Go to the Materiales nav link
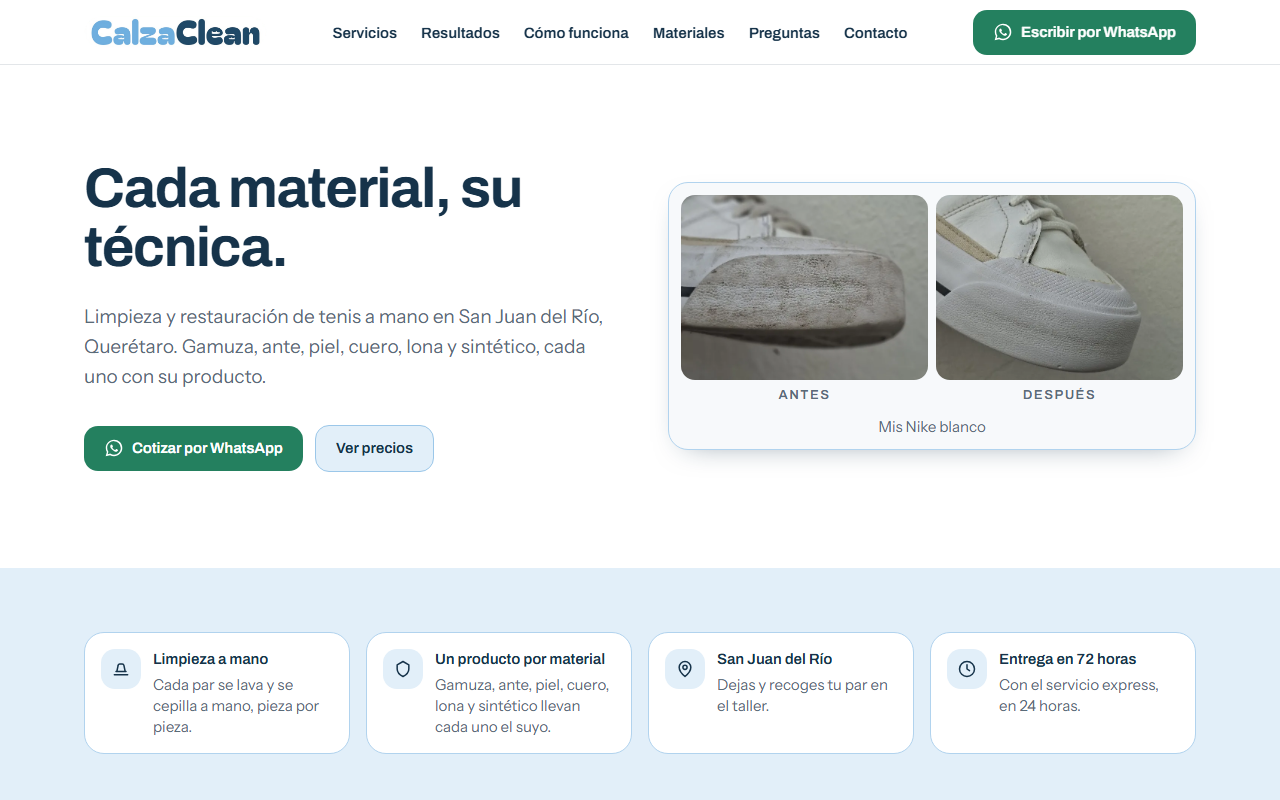This screenshot has width=1280, height=800. (x=688, y=33)
